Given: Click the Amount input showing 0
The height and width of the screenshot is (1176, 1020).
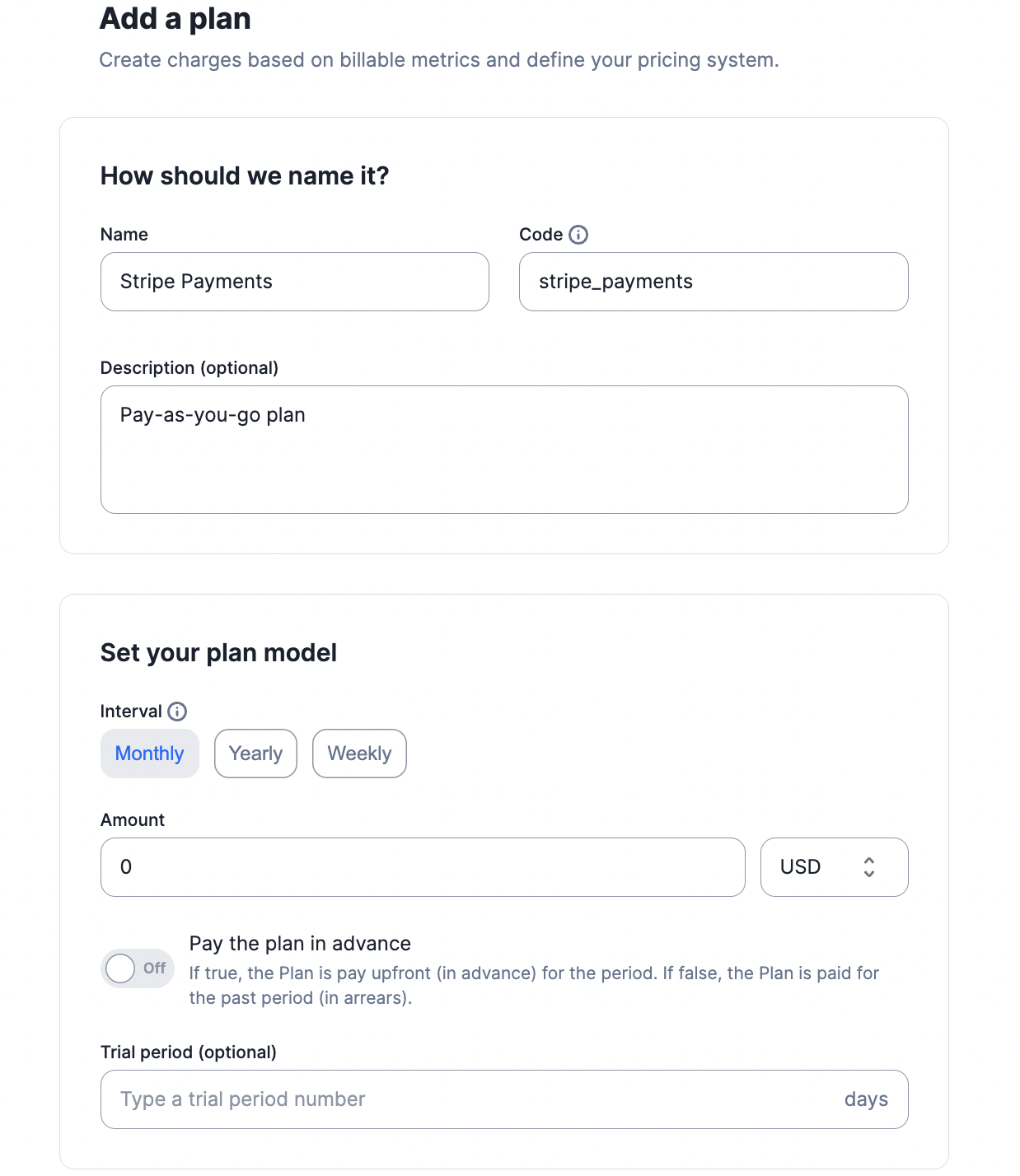Looking at the screenshot, I should (423, 867).
